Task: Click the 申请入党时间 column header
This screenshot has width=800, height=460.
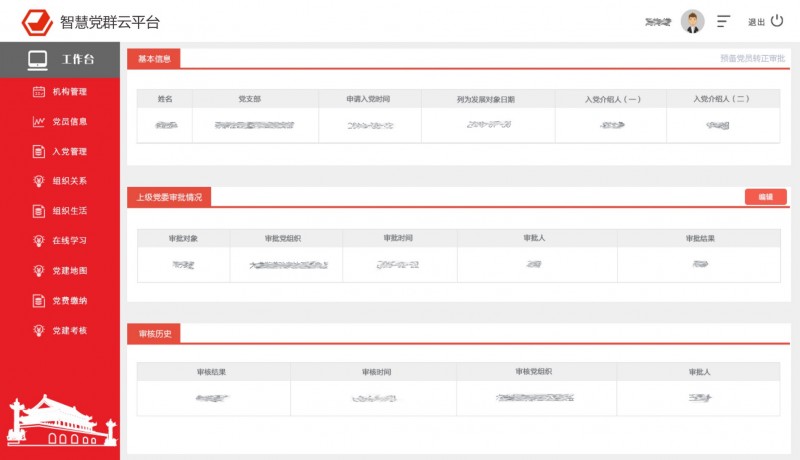Action: click(x=368, y=99)
